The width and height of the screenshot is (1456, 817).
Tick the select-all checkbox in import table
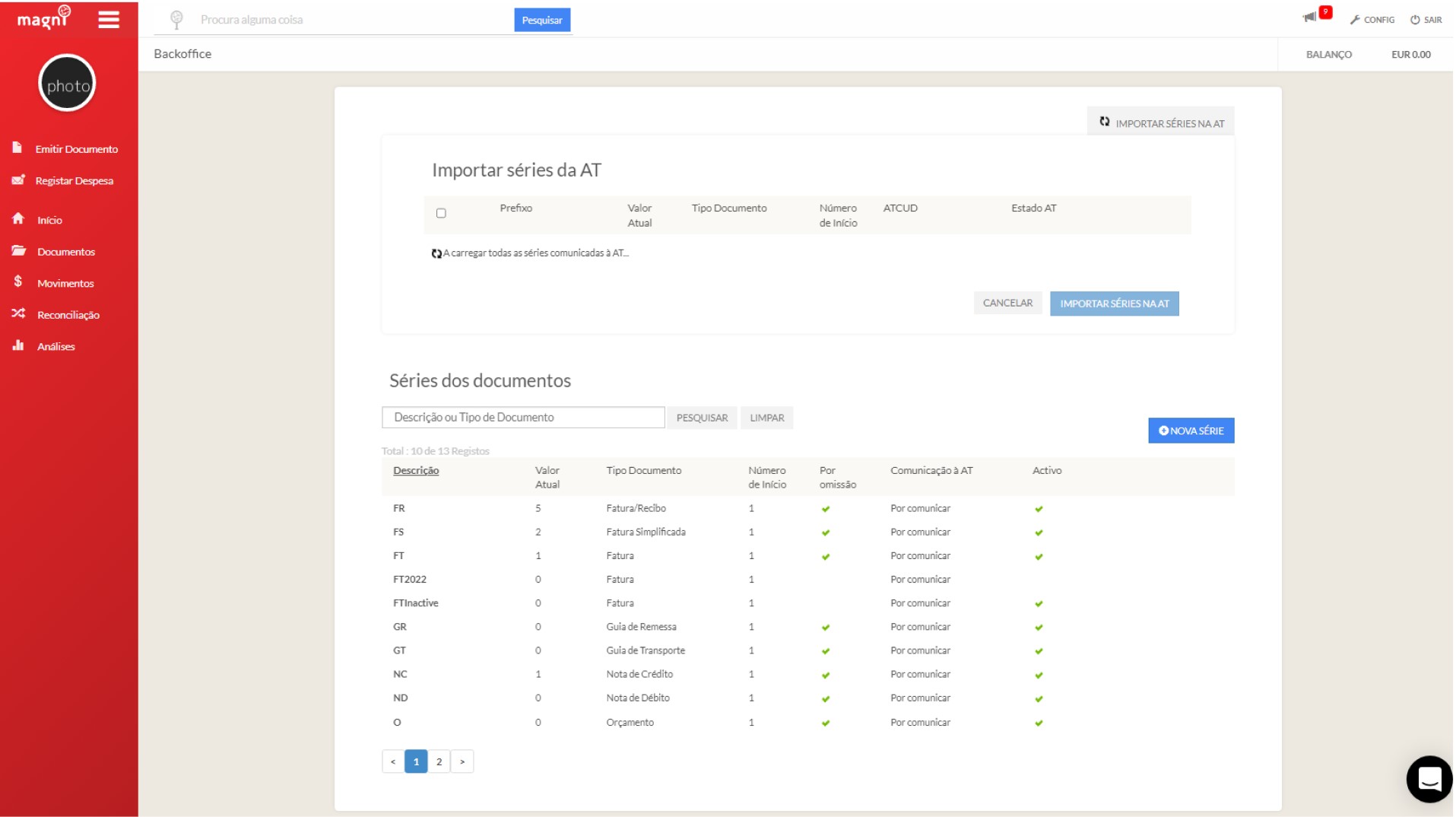[441, 213]
